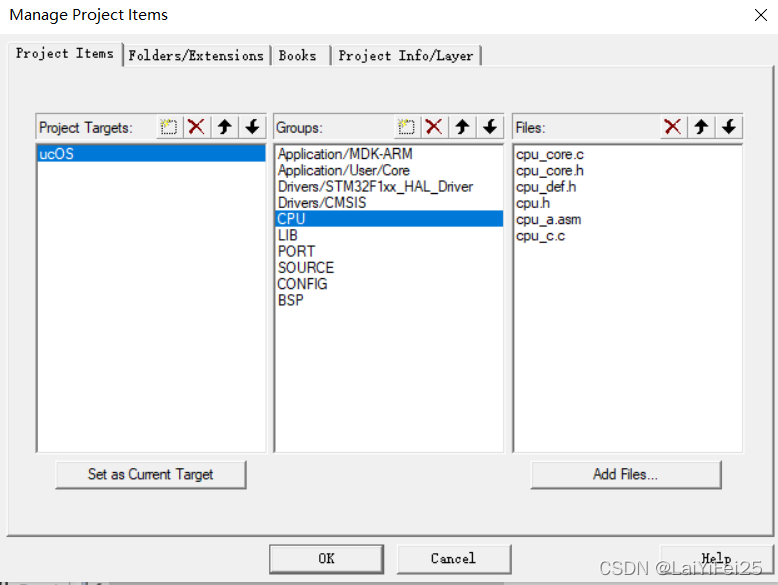Move selected group down
Image resolution: width=778 pixels, height=585 pixels.
click(x=490, y=127)
